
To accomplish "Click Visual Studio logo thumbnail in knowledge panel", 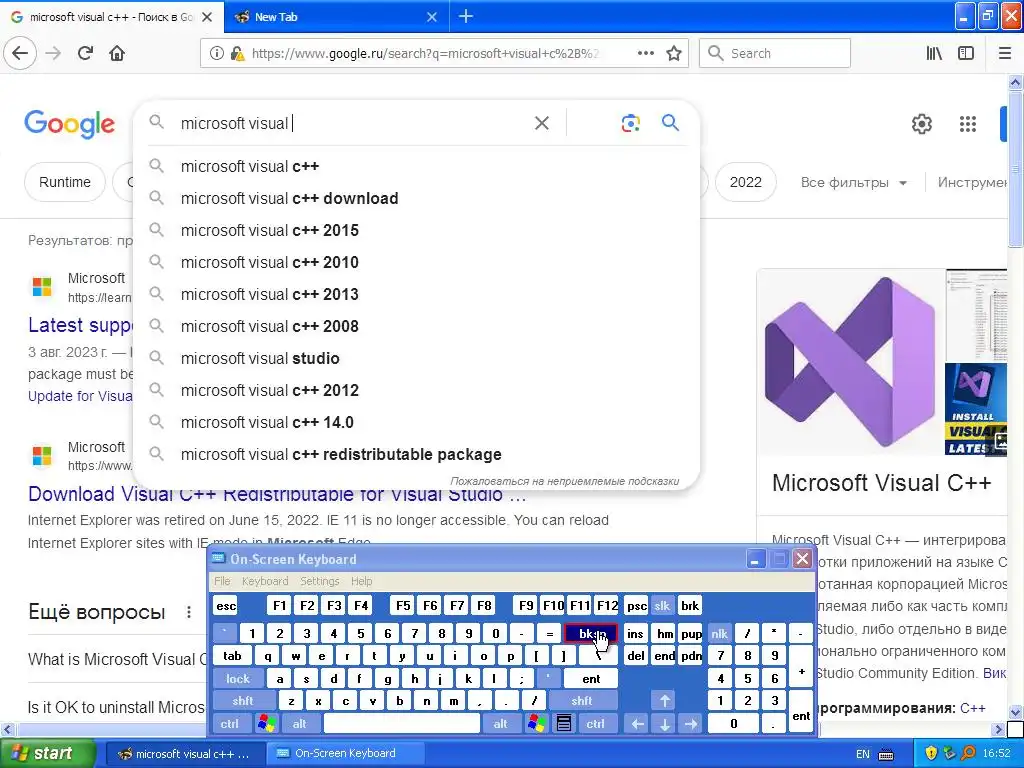I will tap(850, 362).
